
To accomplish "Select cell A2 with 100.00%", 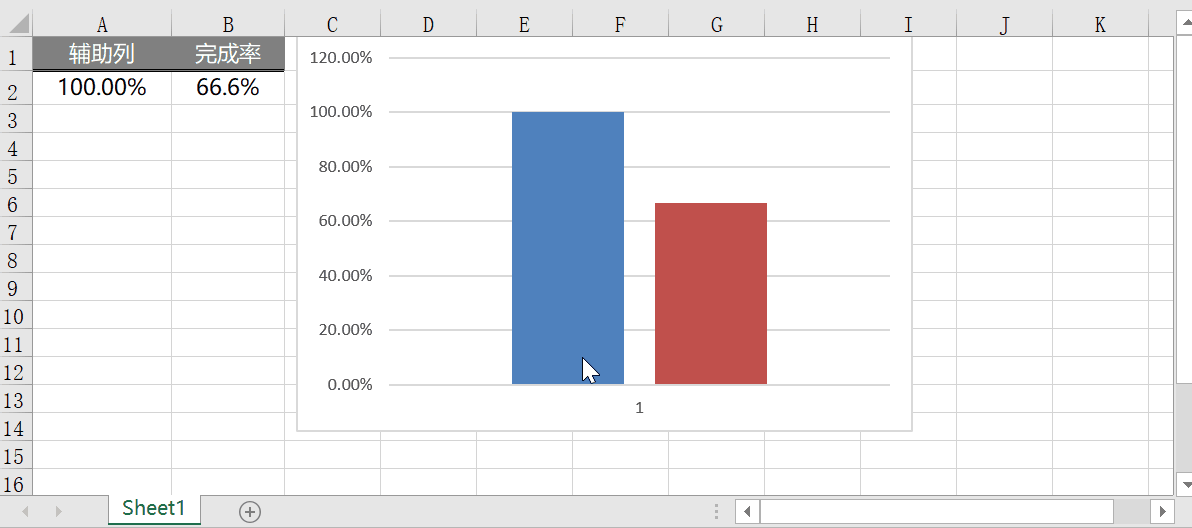I will click(102, 88).
